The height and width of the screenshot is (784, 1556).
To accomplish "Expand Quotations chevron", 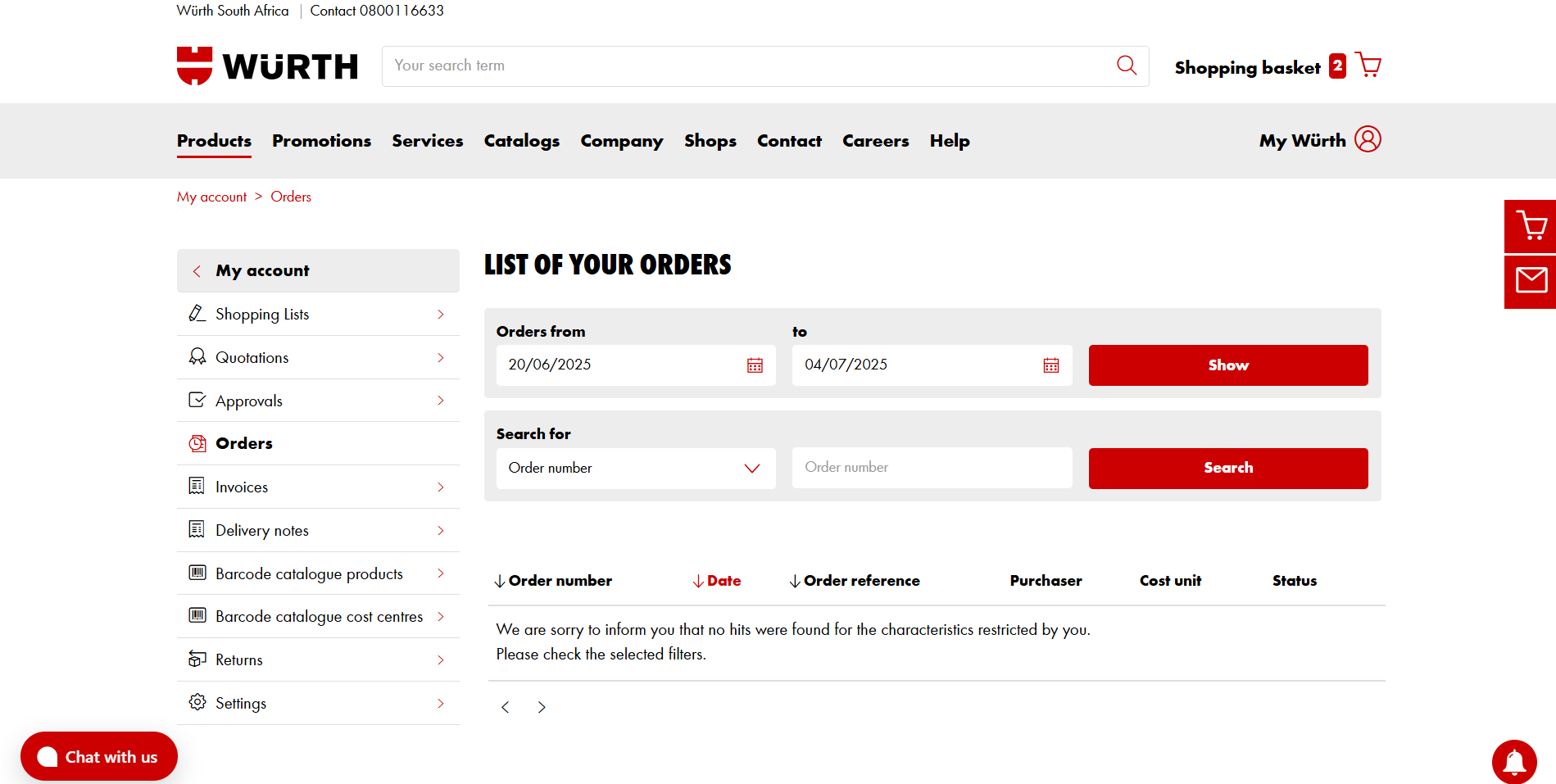I will [441, 358].
